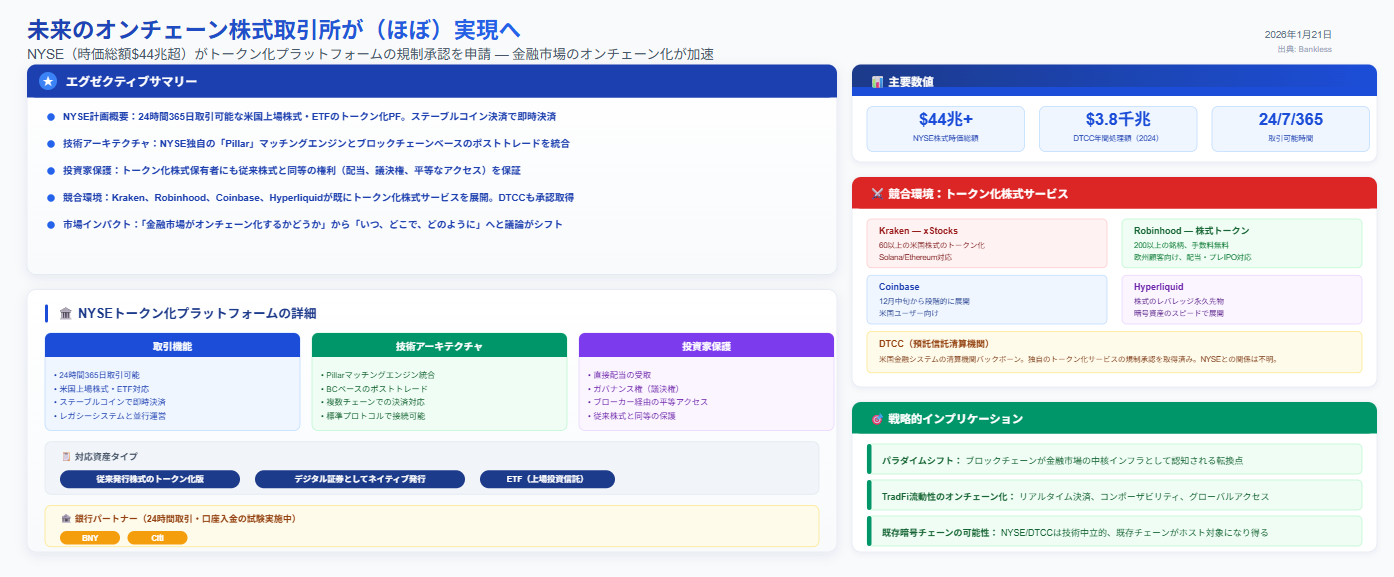The image size is (1394, 577).
Task: Open the Kraken — xStocks card
Action: click(x=987, y=242)
